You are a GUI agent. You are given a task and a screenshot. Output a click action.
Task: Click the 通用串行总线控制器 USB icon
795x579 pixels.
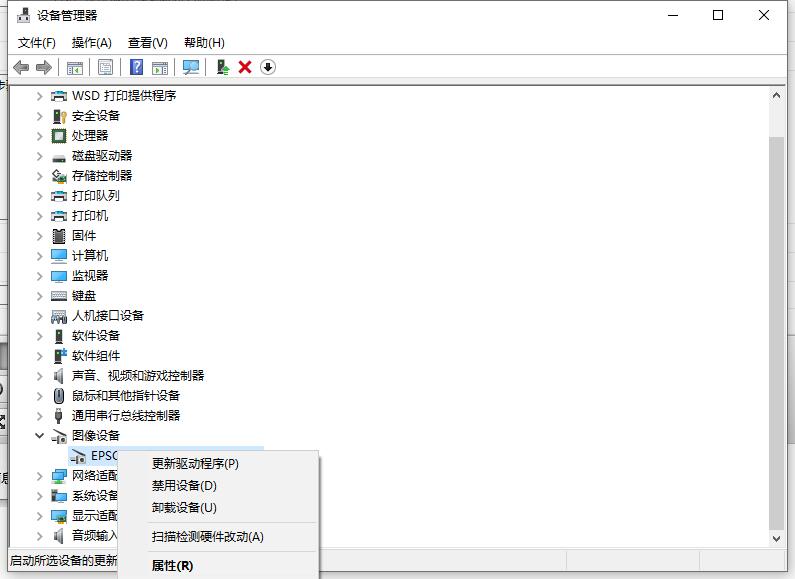point(59,416)
